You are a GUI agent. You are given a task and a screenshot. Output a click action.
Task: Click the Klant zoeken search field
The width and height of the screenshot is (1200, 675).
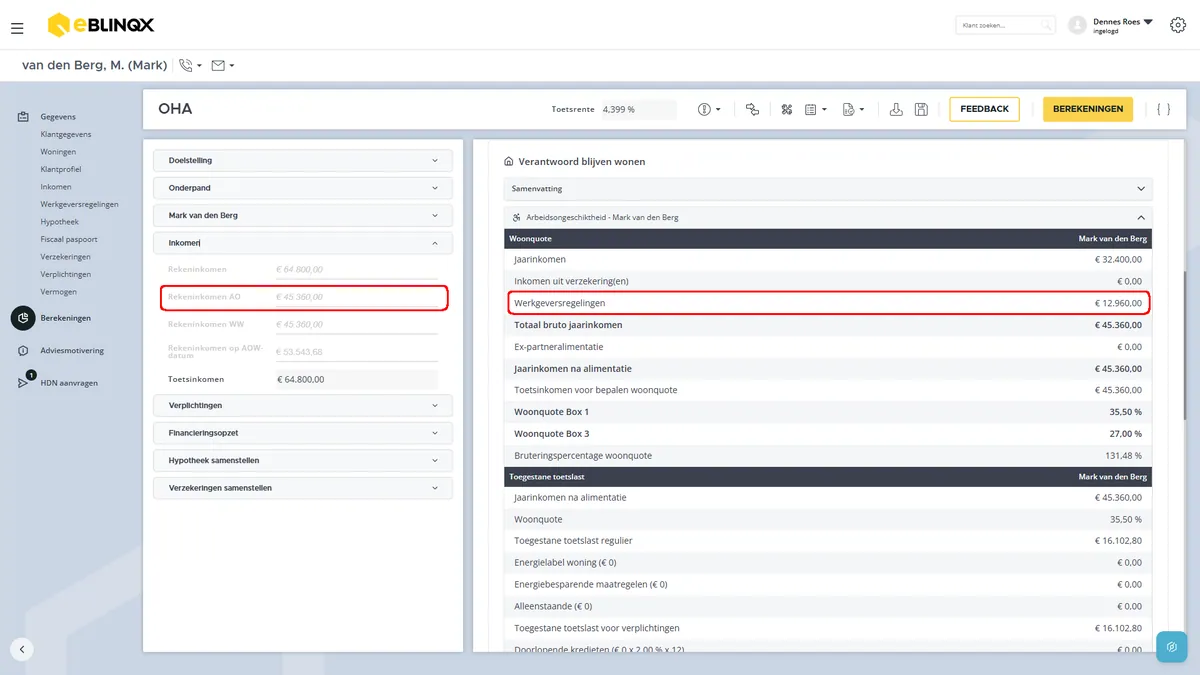point(1004,25)
